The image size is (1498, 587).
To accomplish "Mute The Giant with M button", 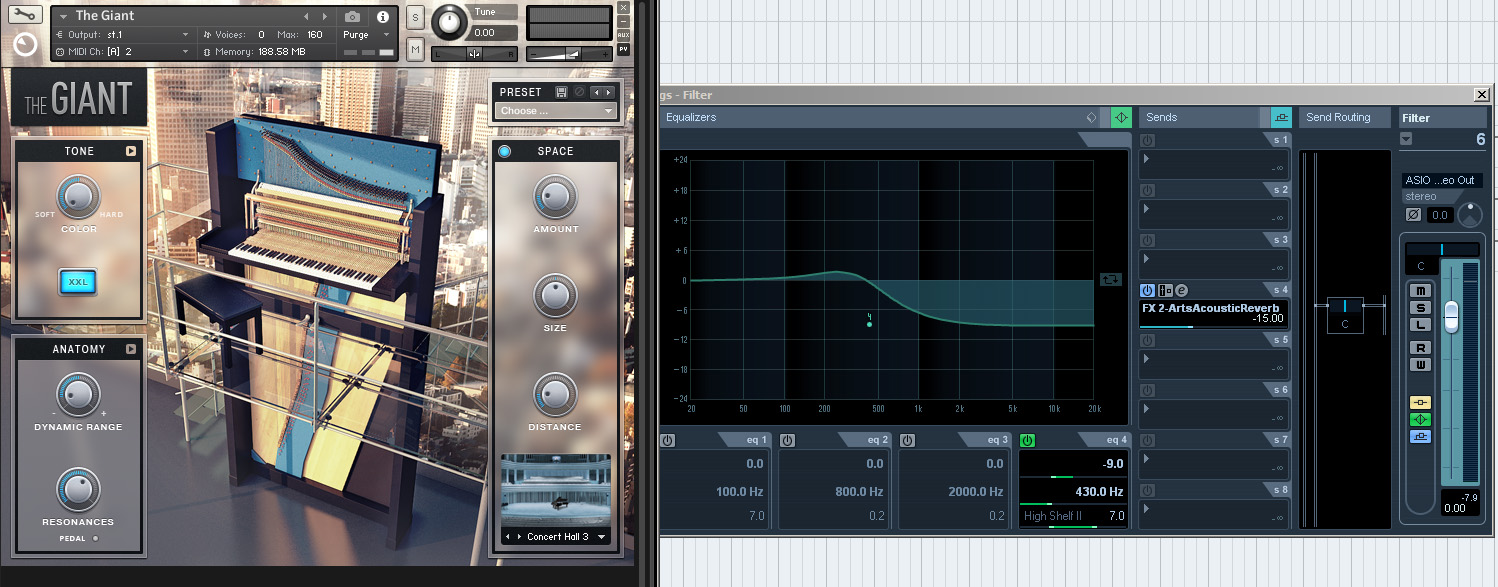I will pyautogui.click(x=415, y=48).
